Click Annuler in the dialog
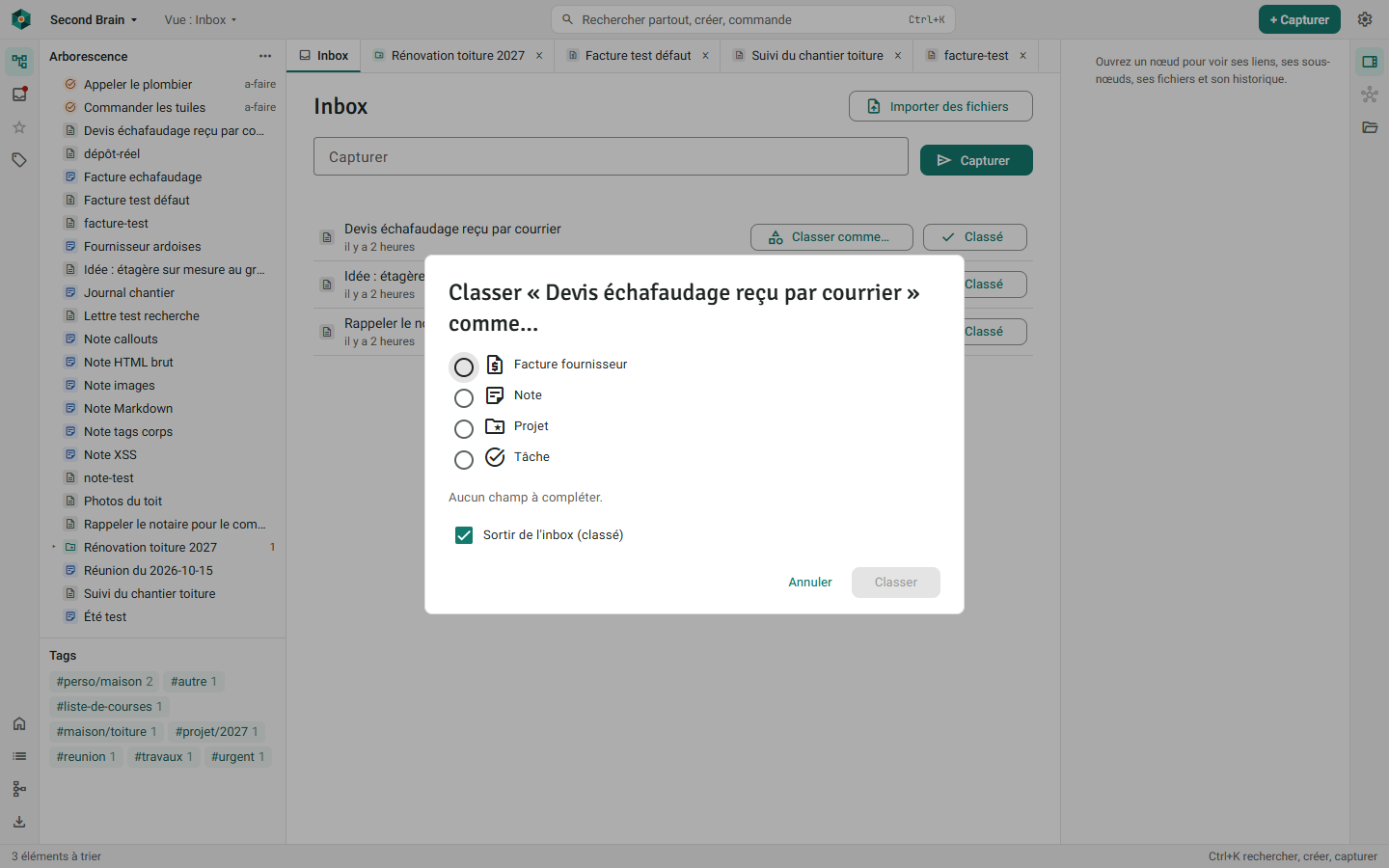Image resolution: width=1389 pixels, height=868 pixels. tap(810, 583)
